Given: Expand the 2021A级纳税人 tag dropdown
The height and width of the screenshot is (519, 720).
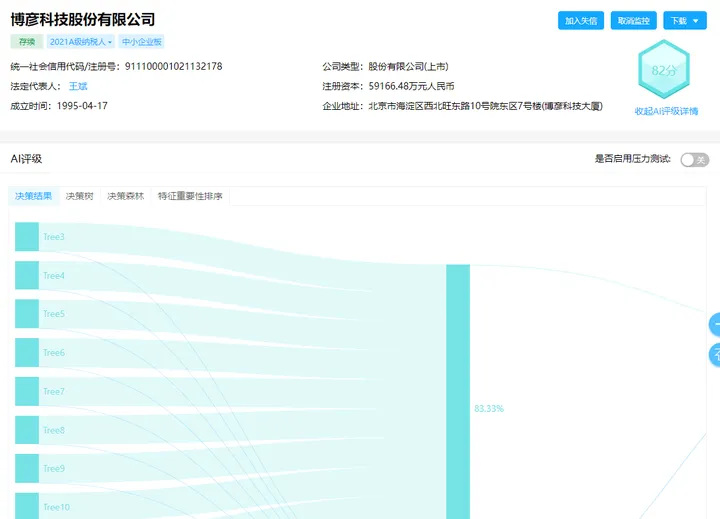Looking at the screenshot, I should 81,42.
